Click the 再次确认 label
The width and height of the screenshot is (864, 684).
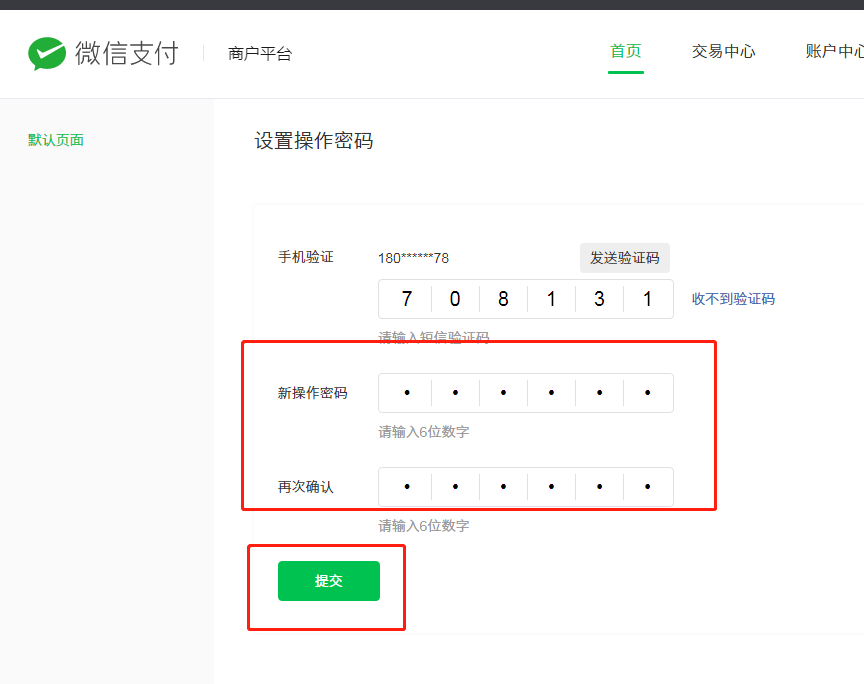[x=306, y=487]
